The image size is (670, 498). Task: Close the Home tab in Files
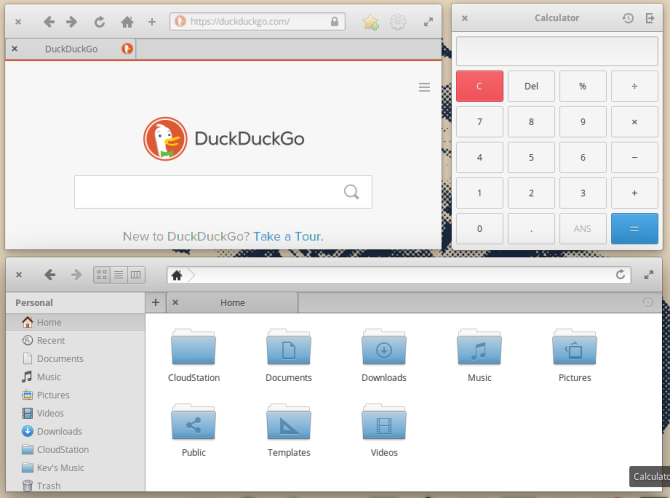(x=175, y=303)
